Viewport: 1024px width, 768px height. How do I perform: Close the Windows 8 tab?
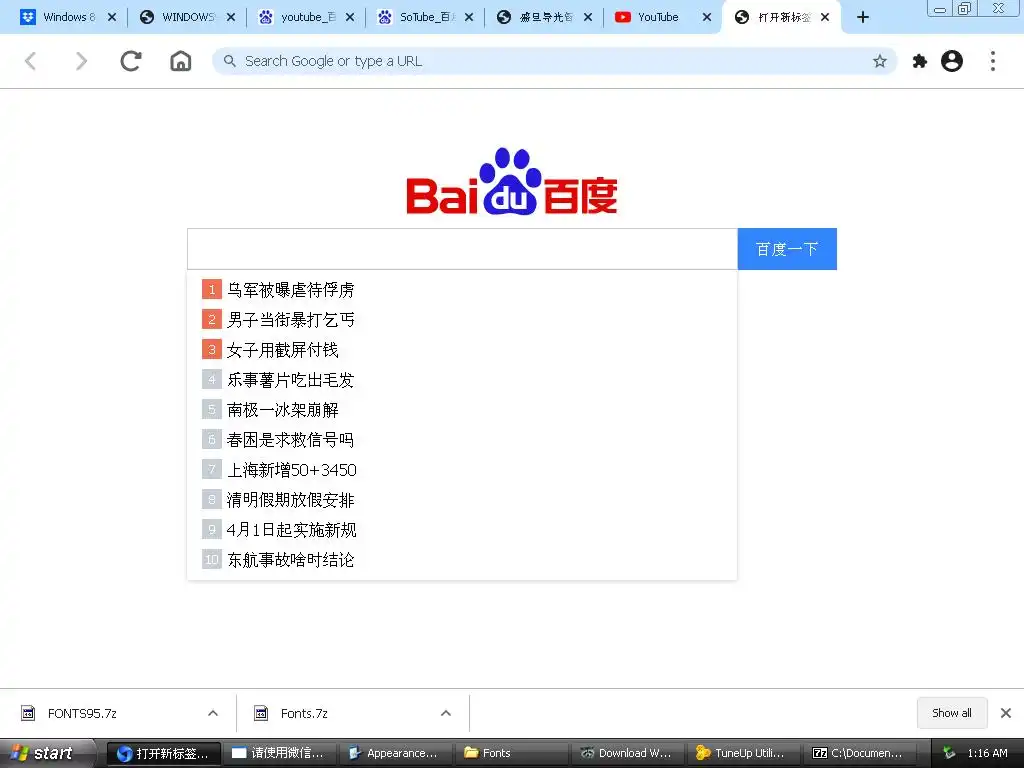(x=112, y=18)
